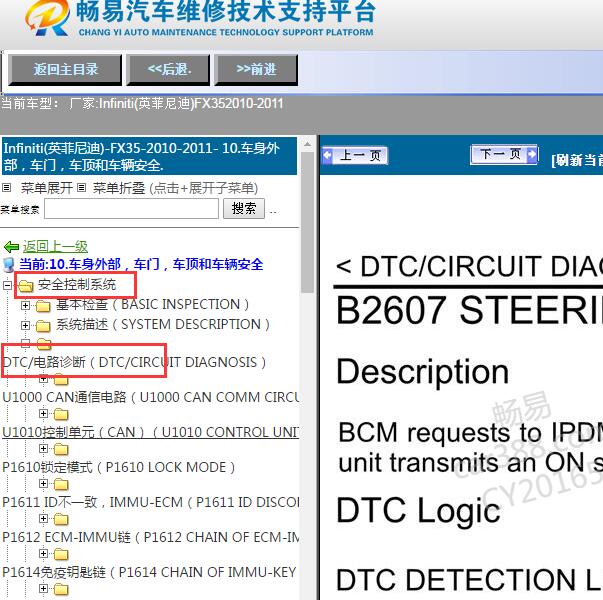Click the folder icon above P1612 ECM-IMMU链
This screenshot has height=600, width=603.
click(61, 520)
